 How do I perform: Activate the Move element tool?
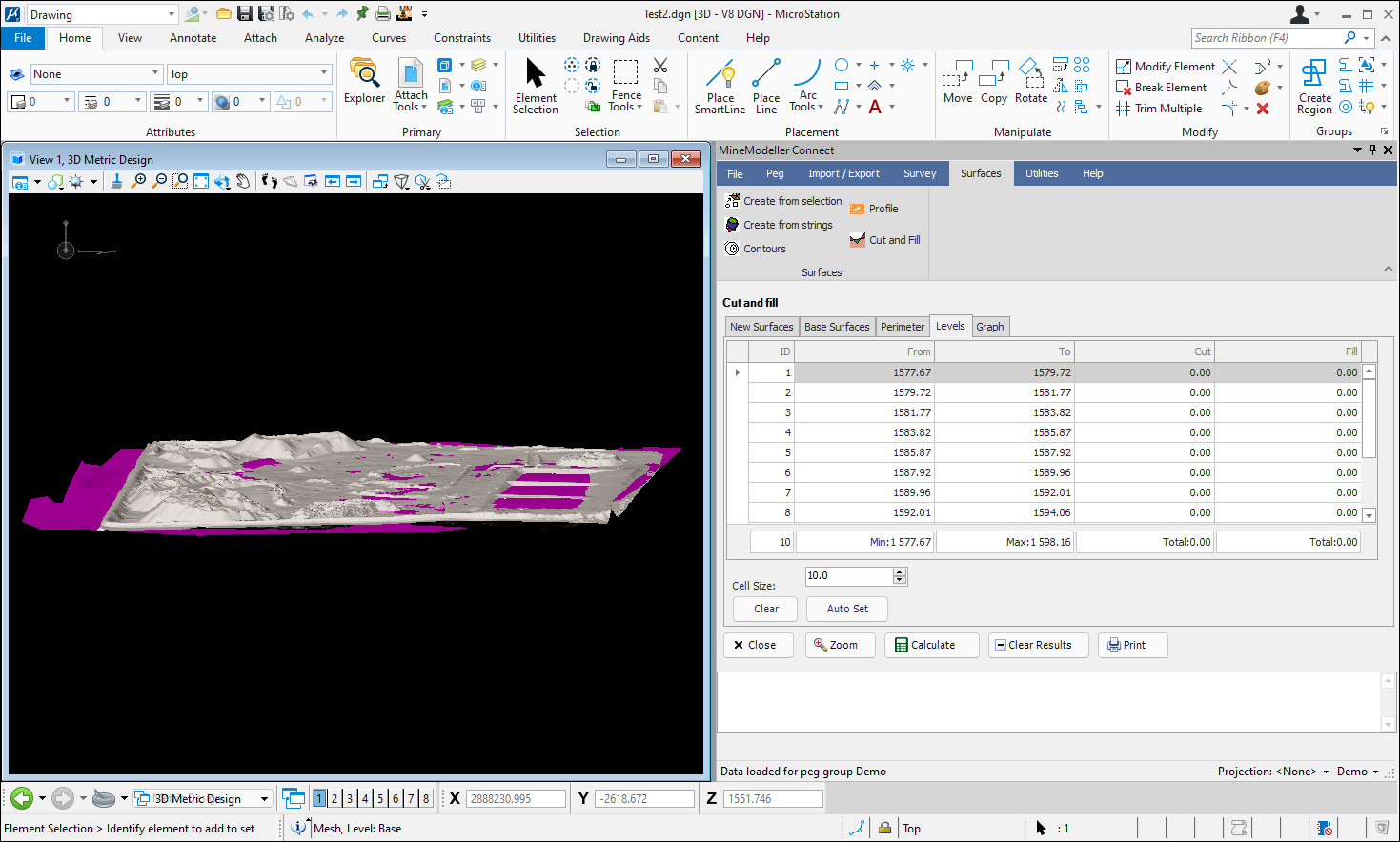click(x=958, y=82)
